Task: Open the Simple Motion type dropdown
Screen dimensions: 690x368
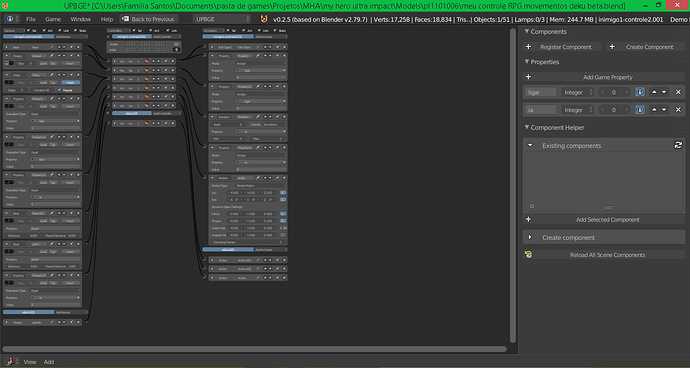Action: (x=261, y=185)
